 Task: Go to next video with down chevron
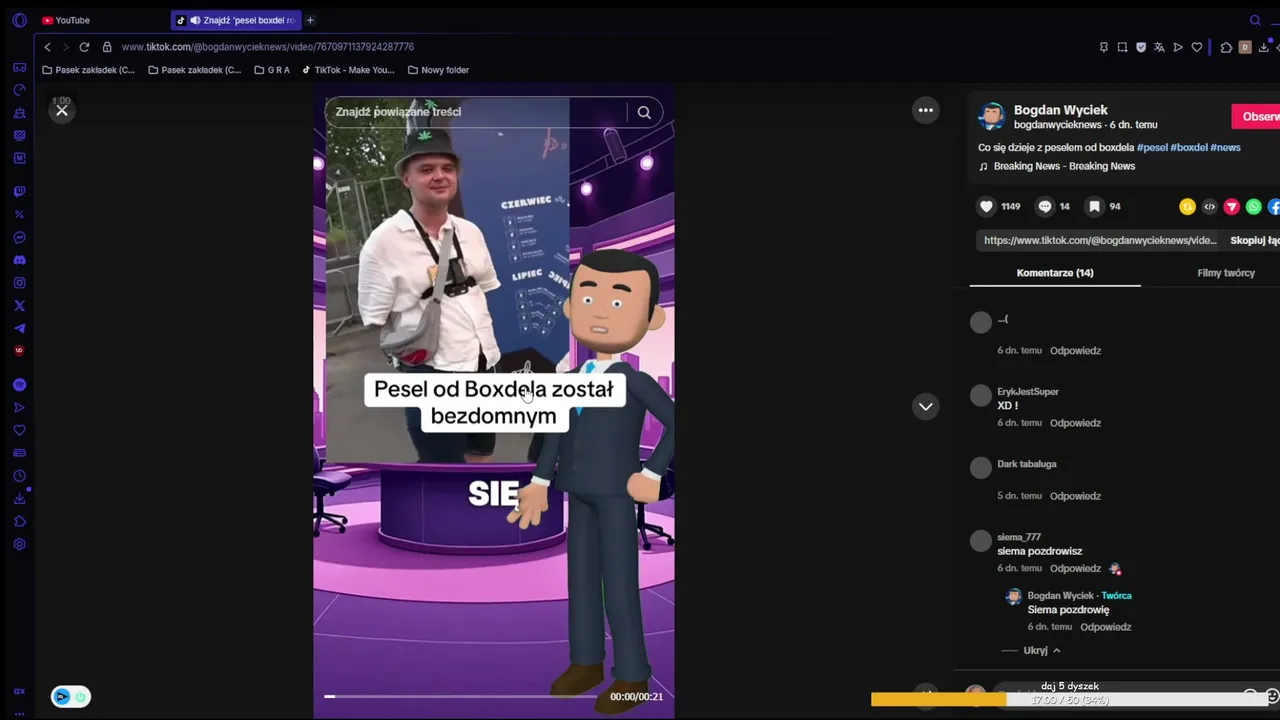pos(926,406)
